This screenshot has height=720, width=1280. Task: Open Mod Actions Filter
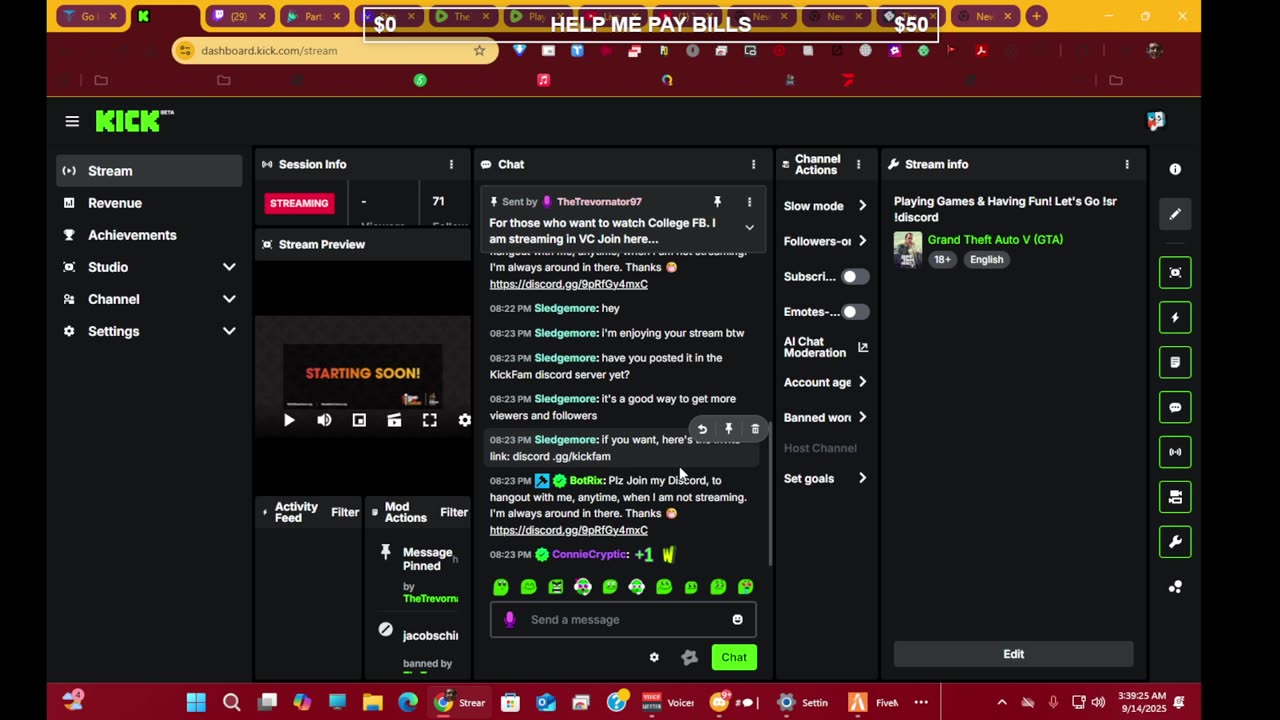coord(454,512)
